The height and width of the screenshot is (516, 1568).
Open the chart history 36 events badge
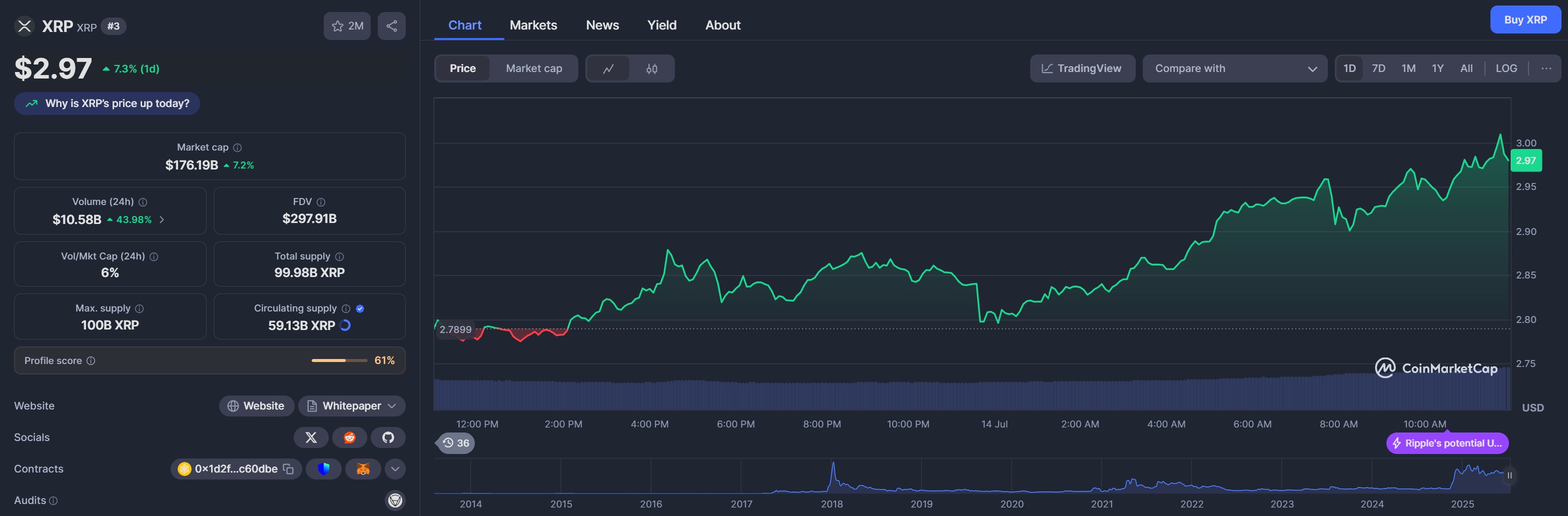coord(456,443)
